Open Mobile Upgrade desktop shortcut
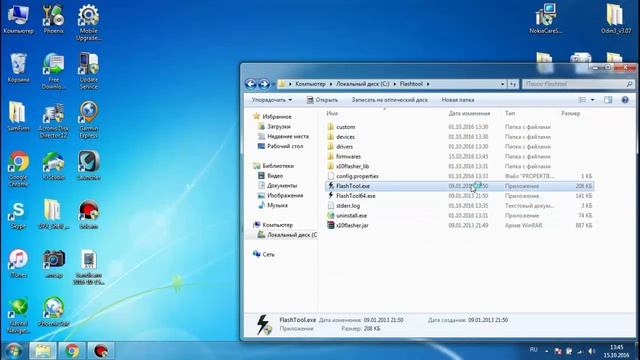Screen dimensions: 640x360 click(89, 22)
